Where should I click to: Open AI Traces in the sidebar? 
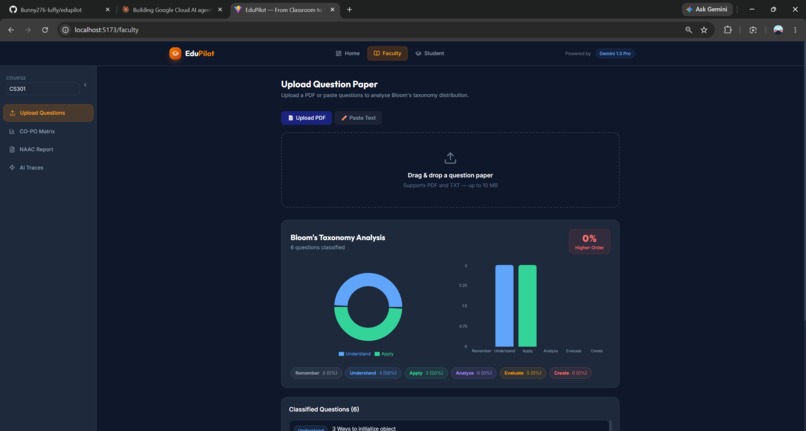(48, 168)
